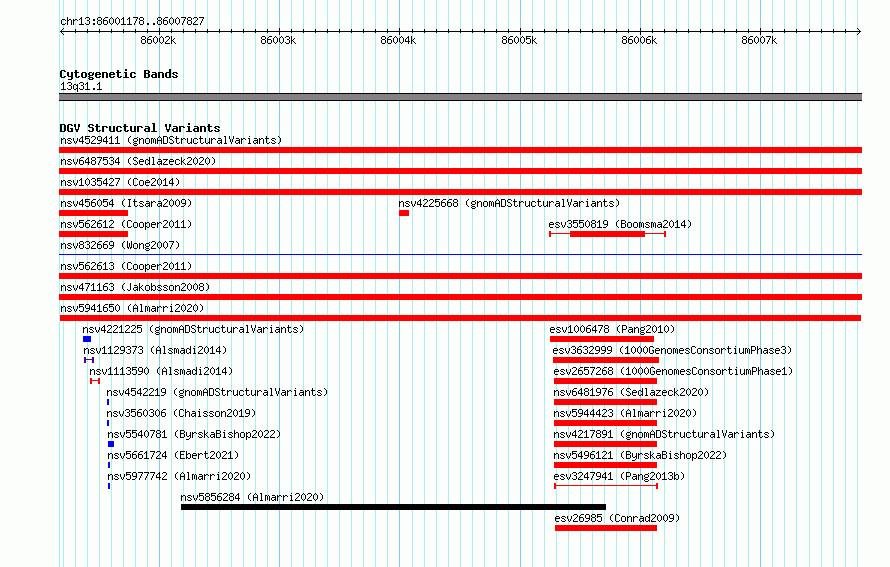
Task: Click the gray 13q31.1 band bar
Action: (x=460, y=97)
